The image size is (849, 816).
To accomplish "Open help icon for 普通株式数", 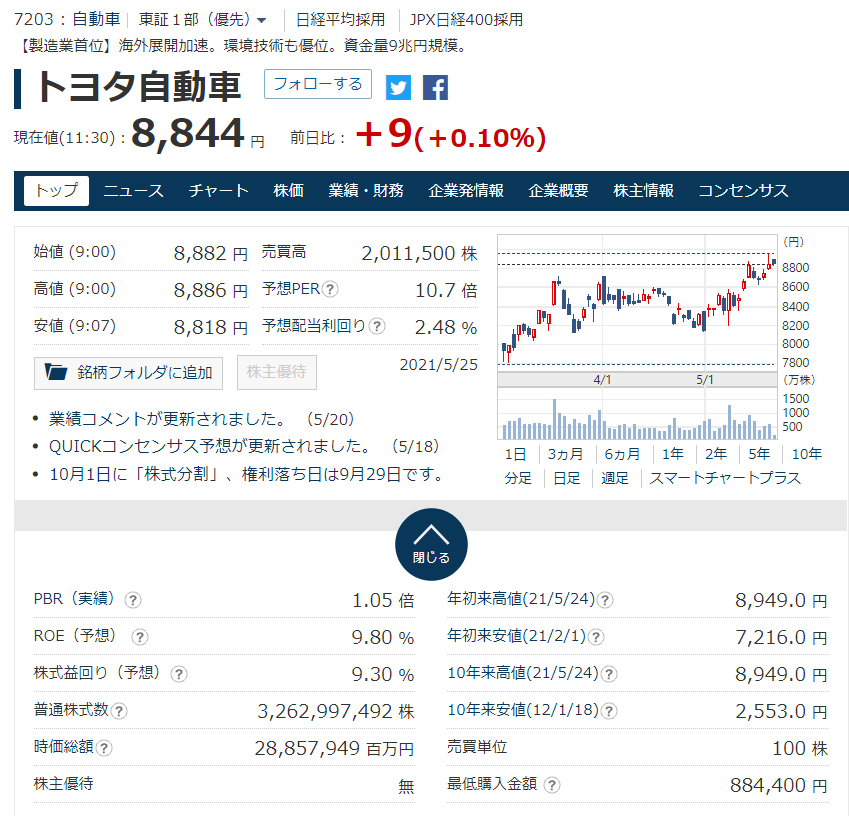I will tap(119, 710).
